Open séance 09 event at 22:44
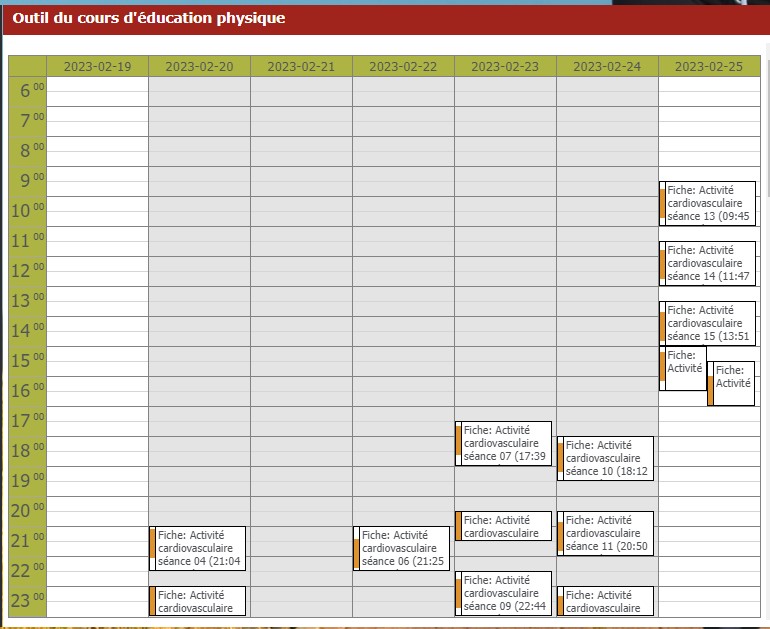The image size is (770, 629). [505, 593]
